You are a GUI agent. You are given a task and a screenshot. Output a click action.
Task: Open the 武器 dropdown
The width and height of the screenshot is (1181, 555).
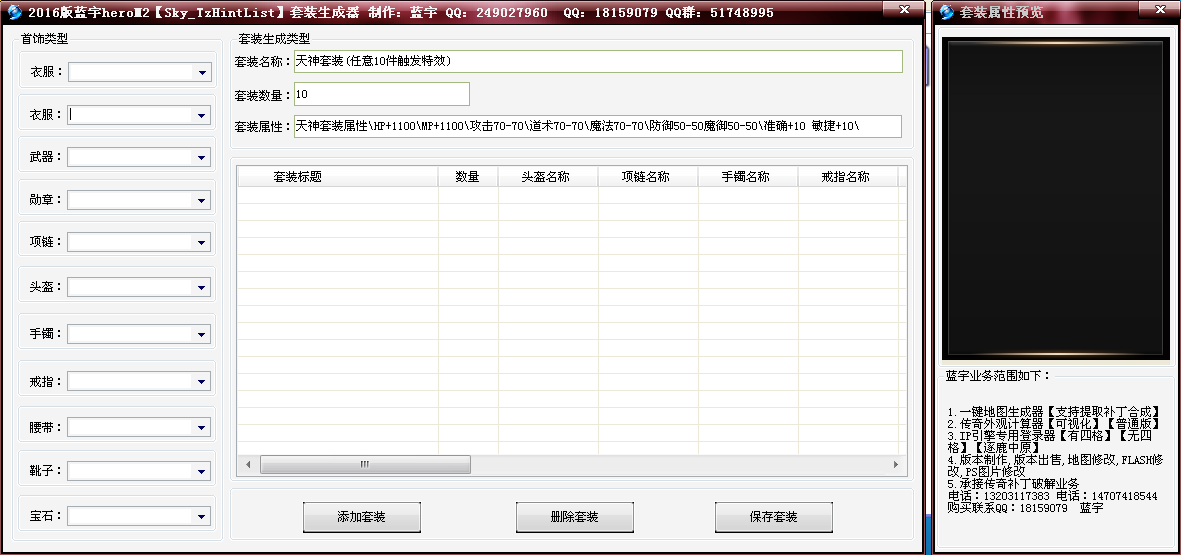tap(201, 158)
